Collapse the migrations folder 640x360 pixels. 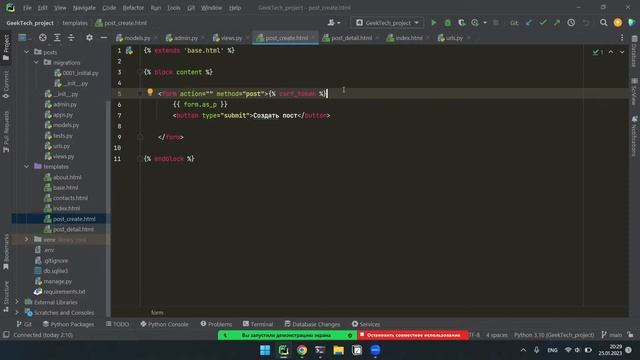[36, 62]
